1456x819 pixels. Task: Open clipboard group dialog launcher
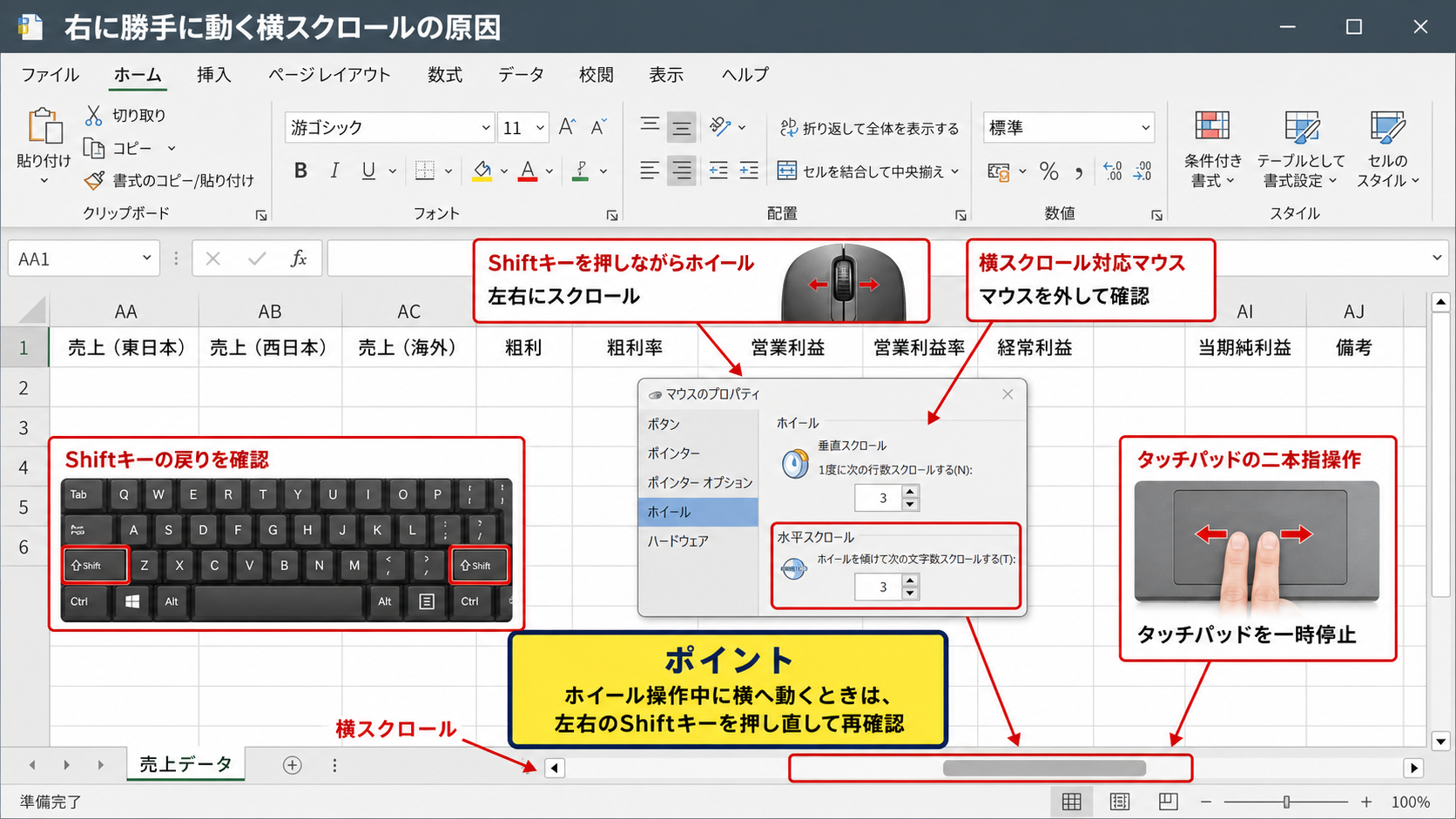[260, 215]
